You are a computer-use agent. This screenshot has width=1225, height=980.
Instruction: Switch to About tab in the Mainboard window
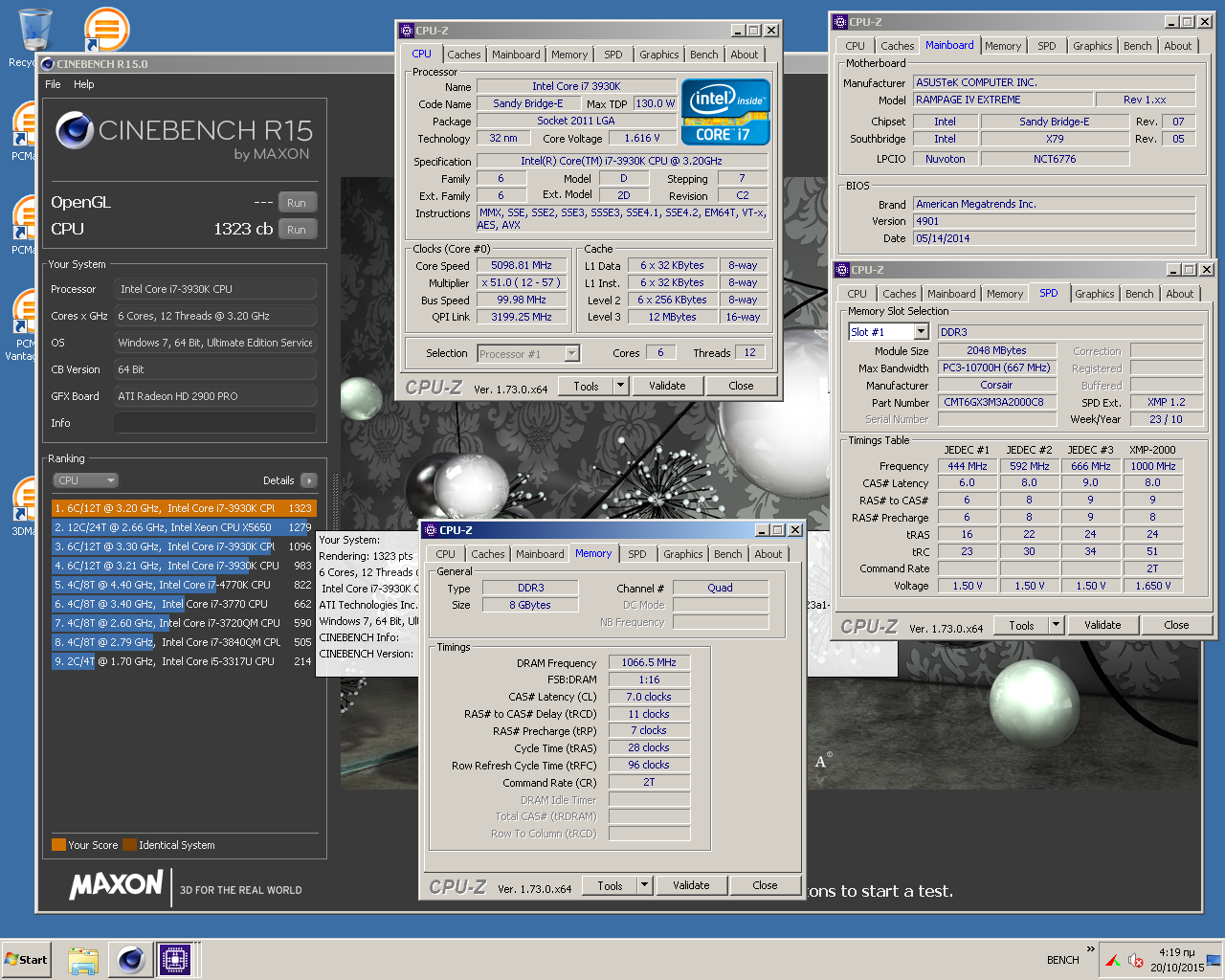point(1178,46)
